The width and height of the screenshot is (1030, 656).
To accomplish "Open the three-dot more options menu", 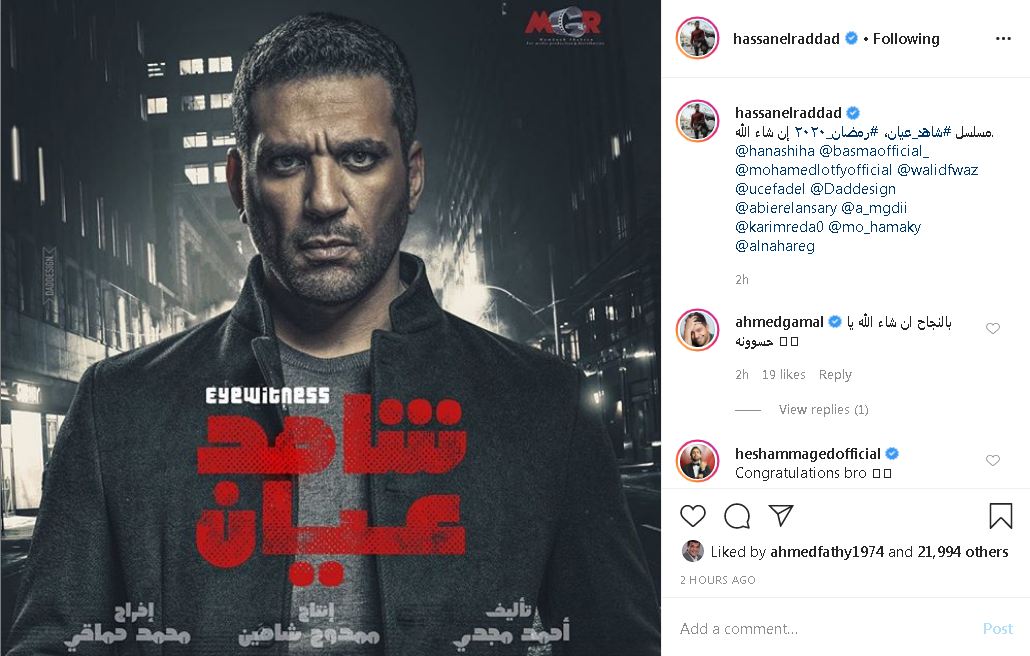I will (x=1003, y=39).
